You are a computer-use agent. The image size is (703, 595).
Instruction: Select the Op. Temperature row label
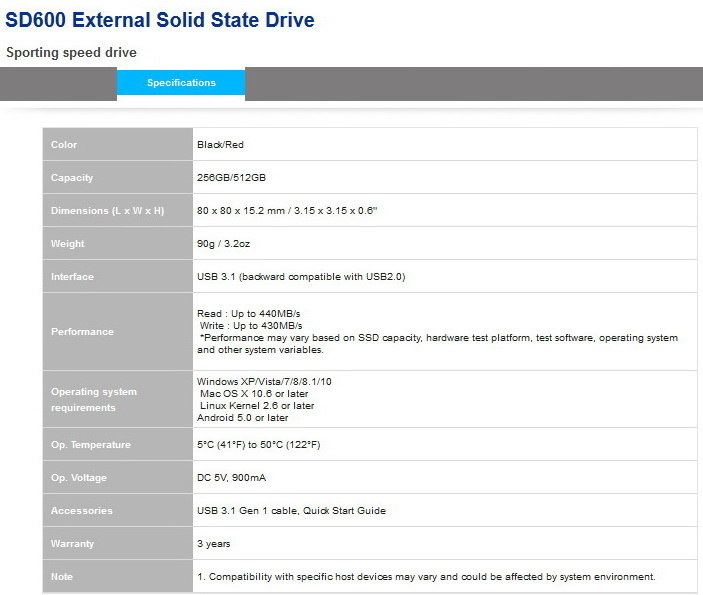[x=91, y=445]
